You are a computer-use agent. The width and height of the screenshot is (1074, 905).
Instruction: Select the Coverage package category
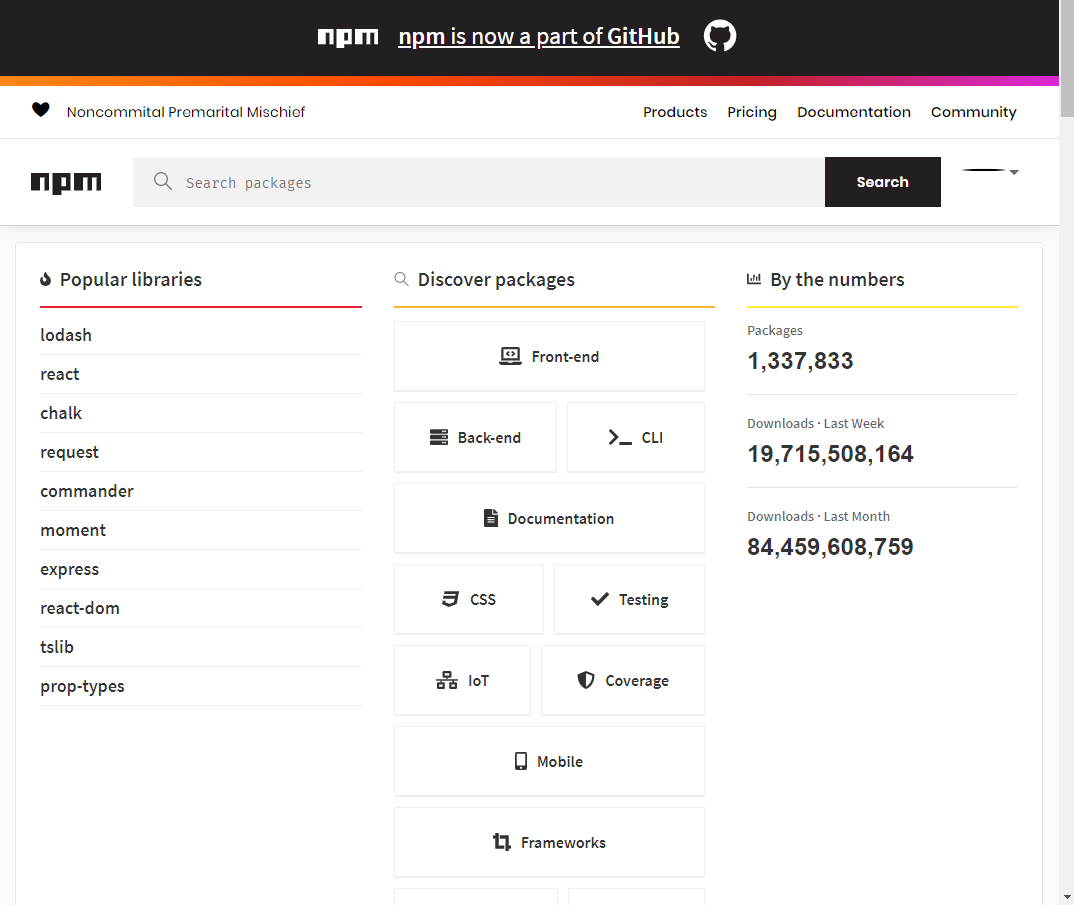[x=623, y=680]
